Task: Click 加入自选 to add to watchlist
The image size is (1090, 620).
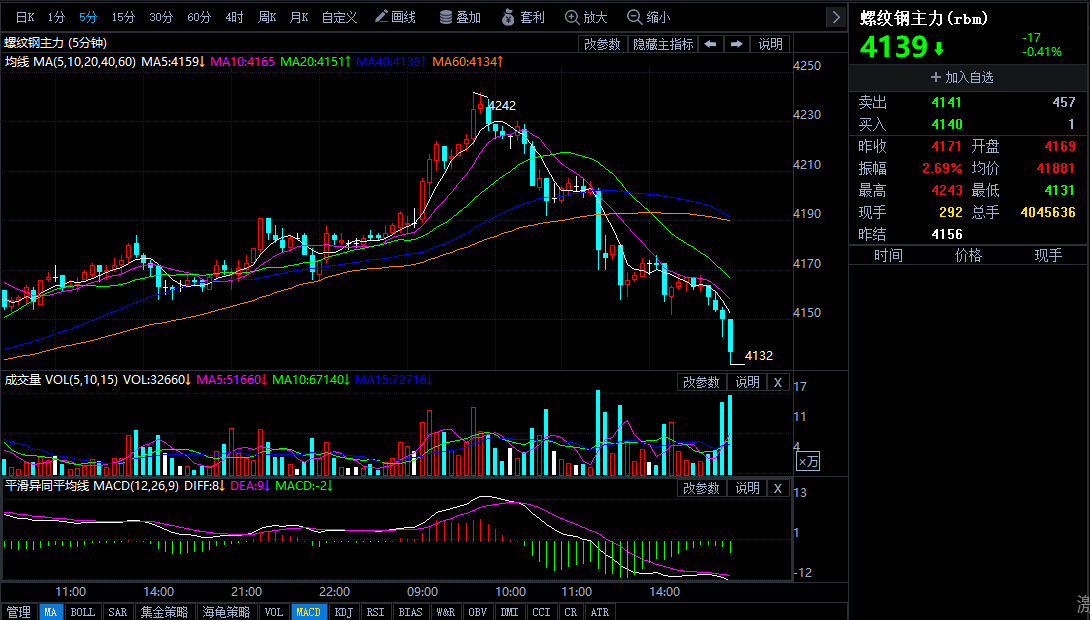Action: 961,77
